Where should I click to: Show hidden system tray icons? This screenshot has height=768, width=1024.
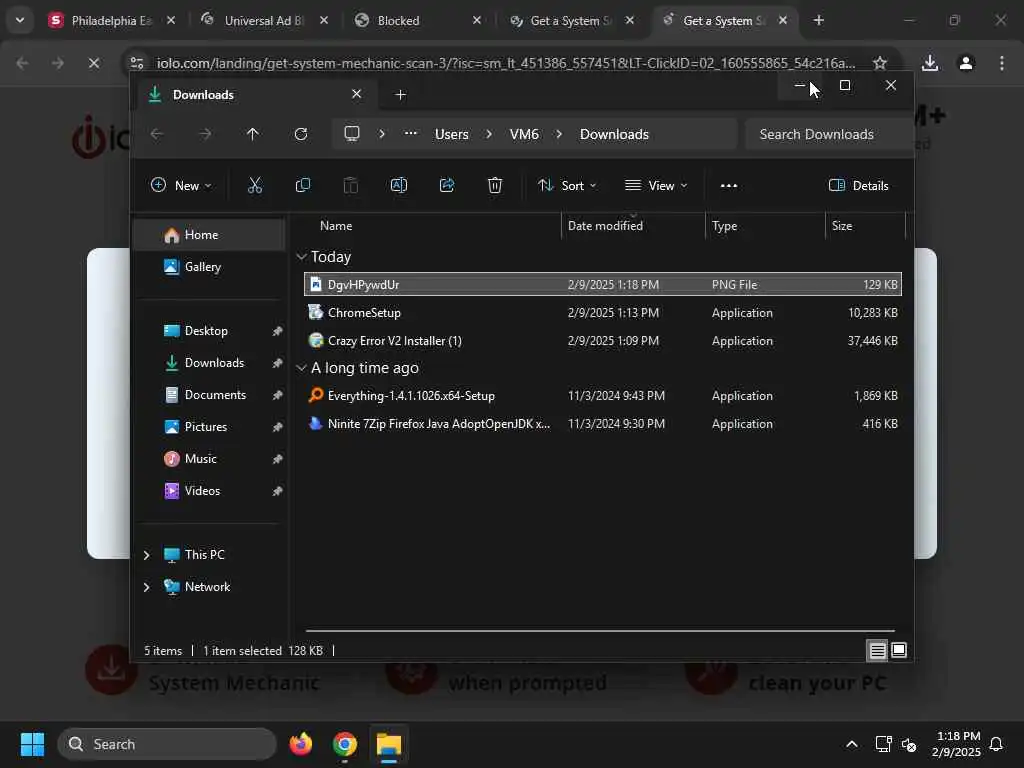coord(852,744)
